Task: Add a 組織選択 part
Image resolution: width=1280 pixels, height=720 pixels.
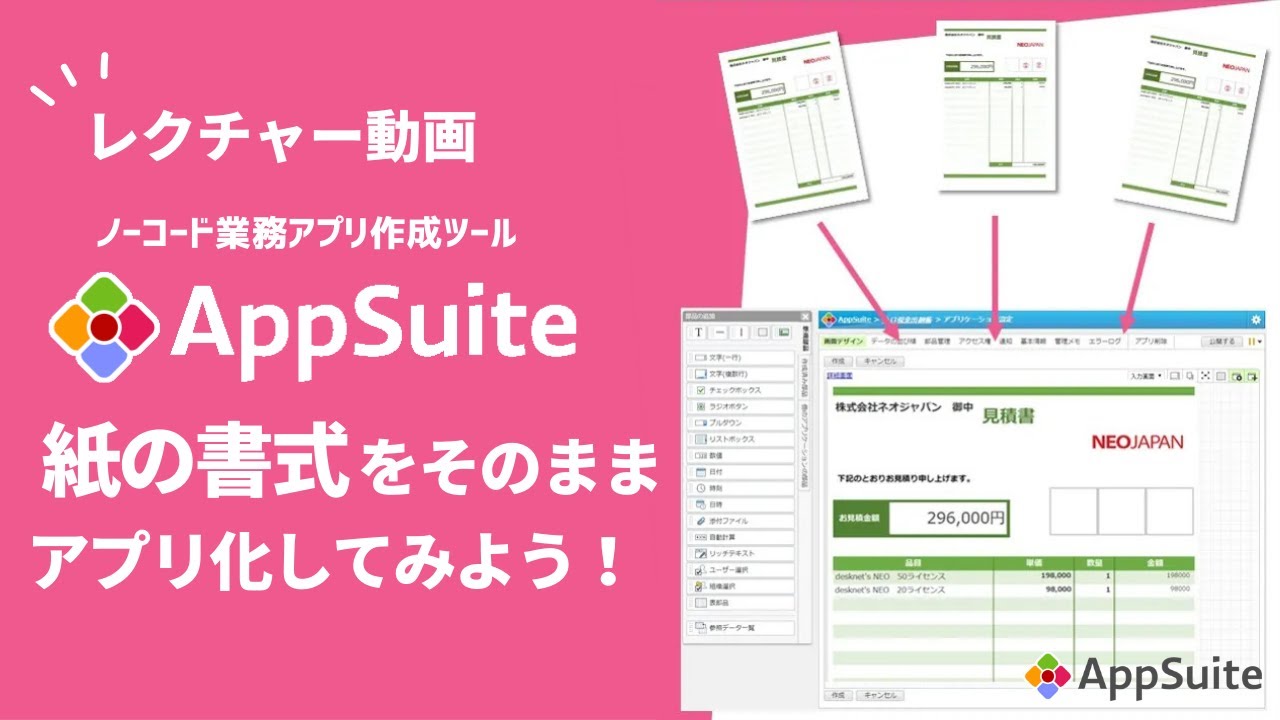Action: [x=741, y=586]
